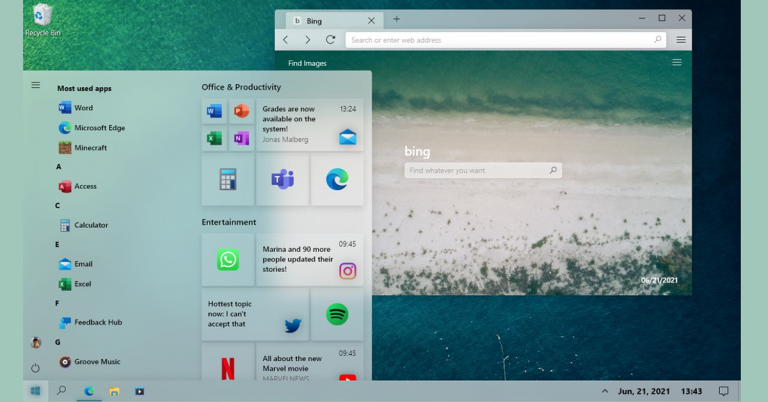Viewport: 768px width, 402px height.
Task: Open the Netflix tile
Action: [x=228, y=362]
